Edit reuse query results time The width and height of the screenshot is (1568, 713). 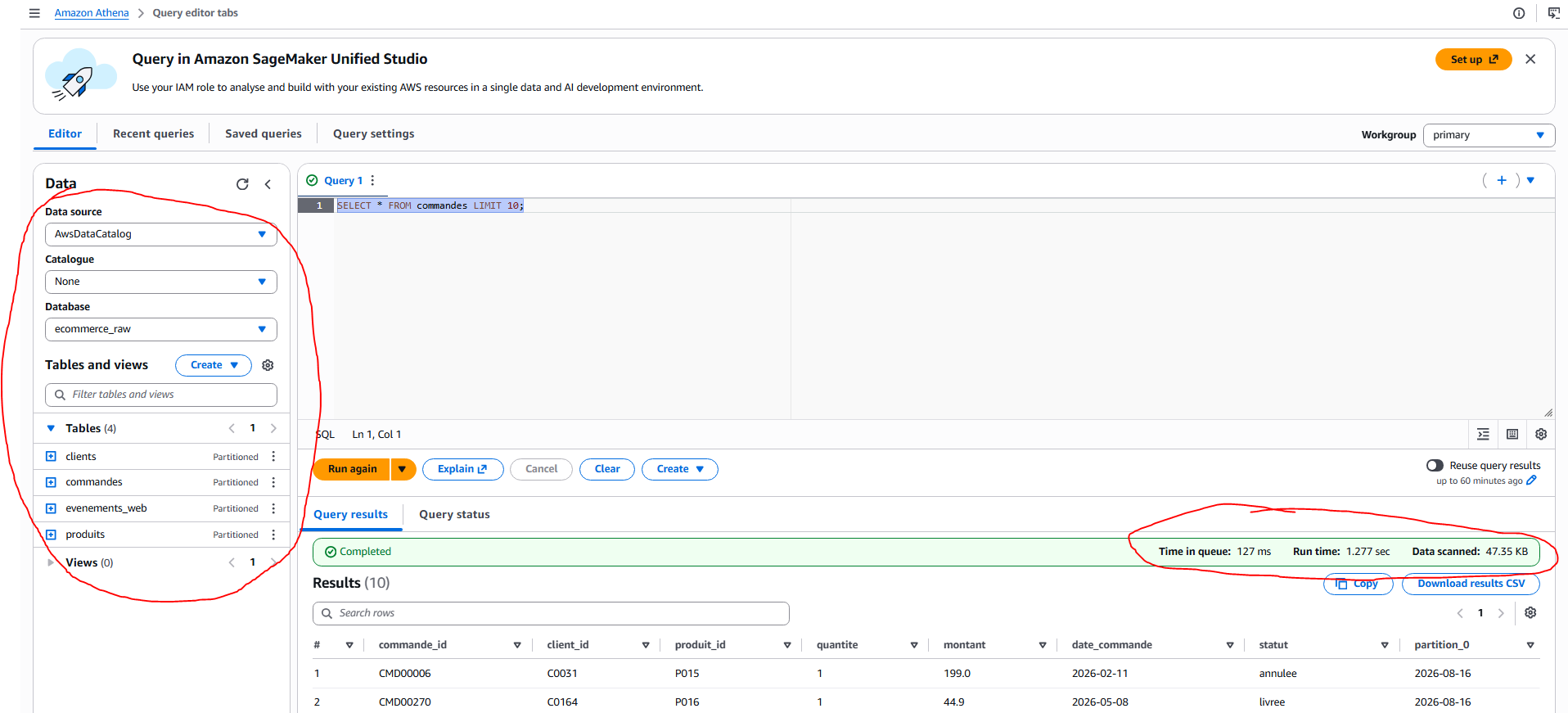pyautogui.click(x=1531, y=481)
